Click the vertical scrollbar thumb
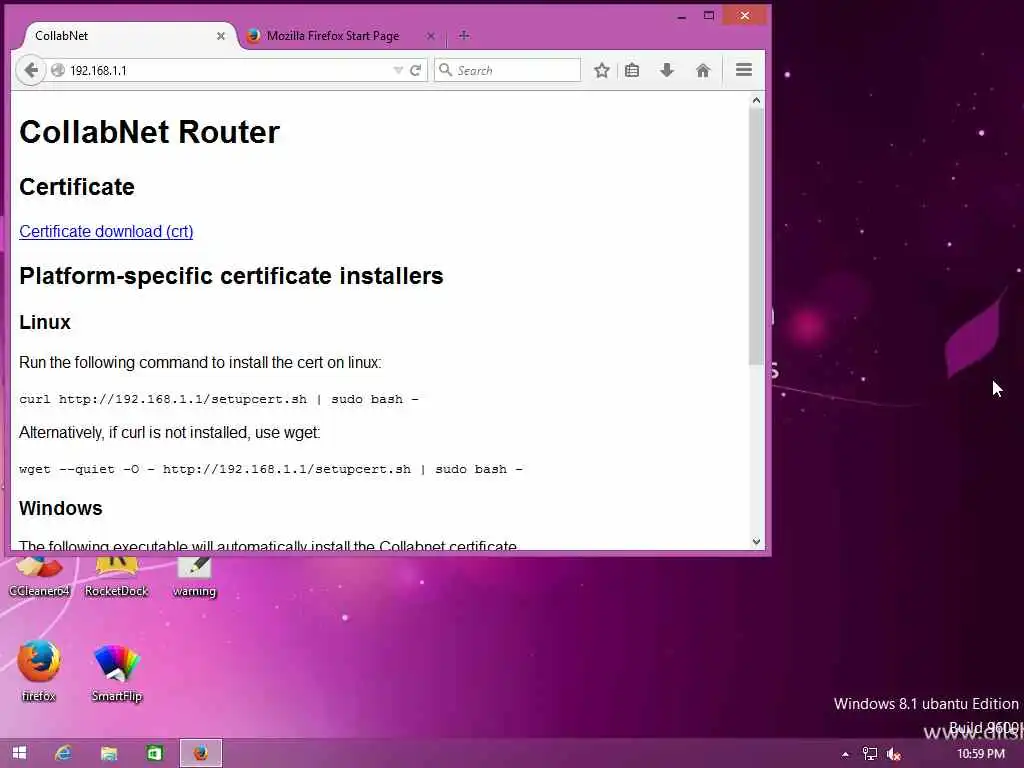This screenshot has width=1024, height=768. tap(756, 235)
